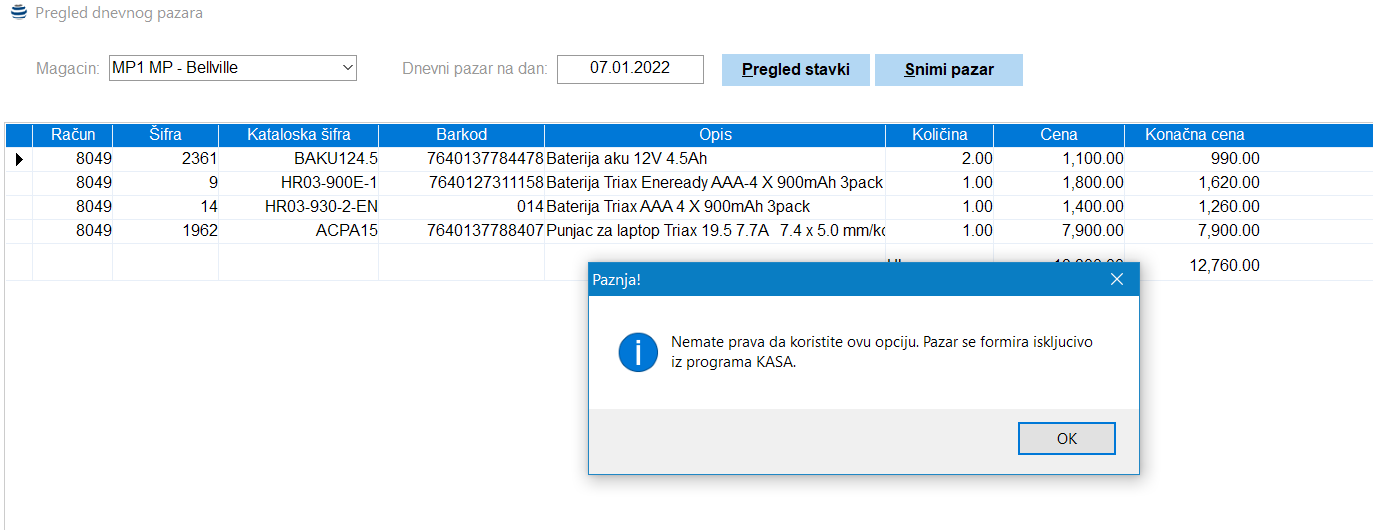Click the Dnevni pazar date field

tap(630, 69)
